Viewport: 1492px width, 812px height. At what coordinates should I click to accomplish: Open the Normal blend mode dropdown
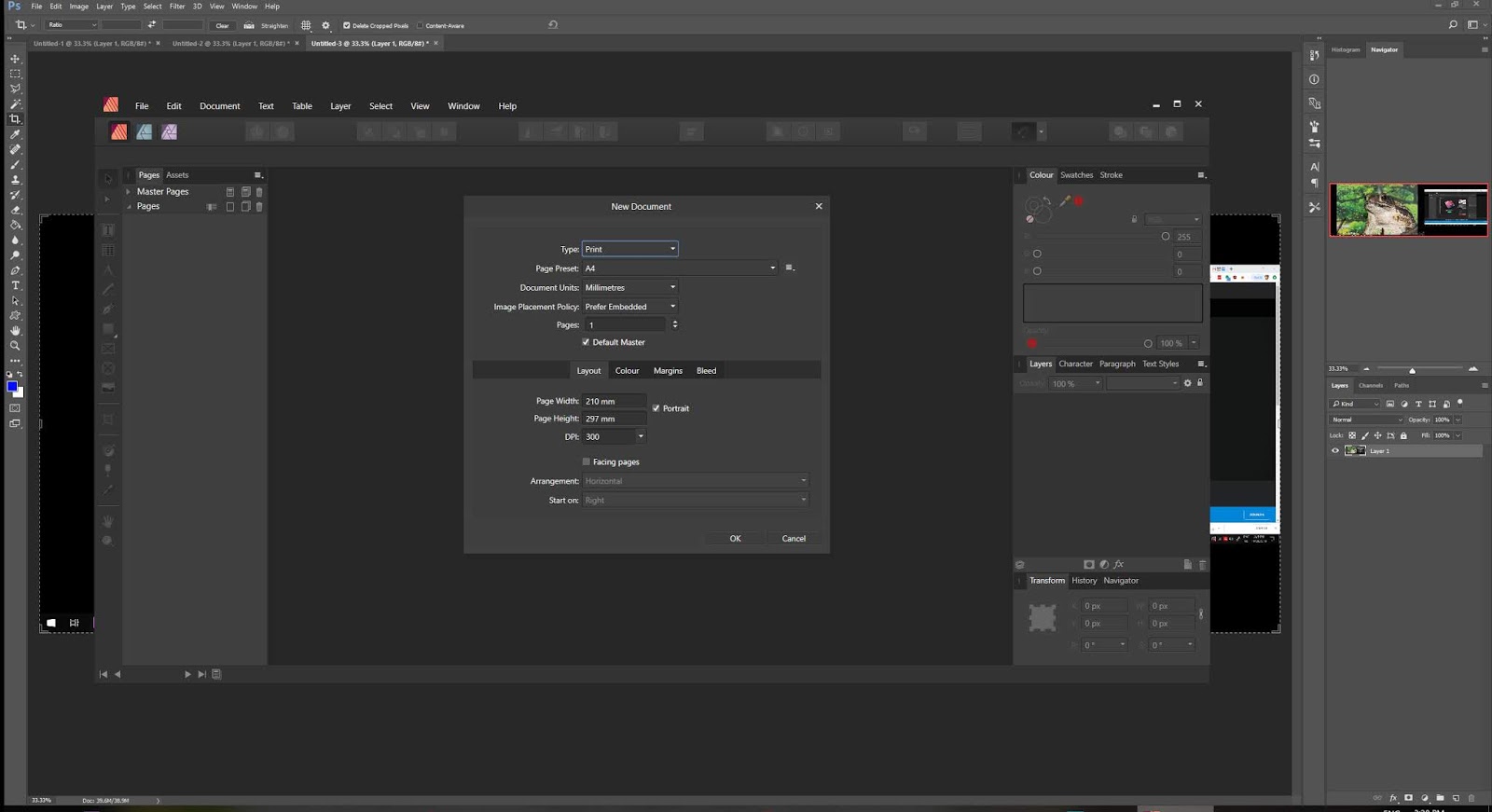point(1367,420)
